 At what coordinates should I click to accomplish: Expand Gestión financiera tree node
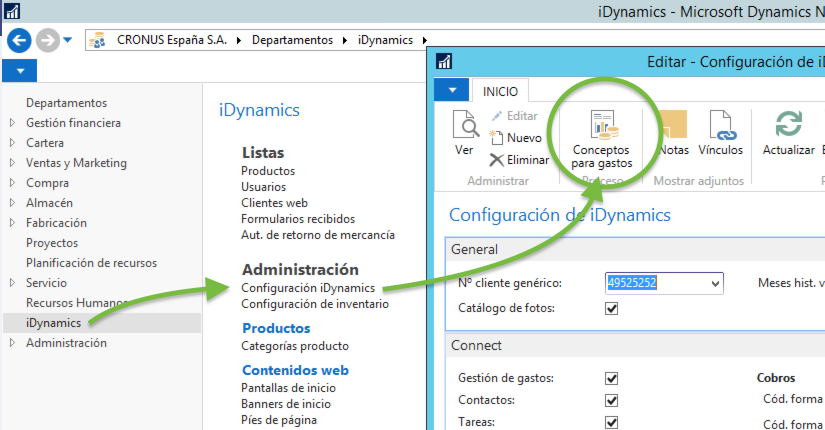coord(13,123)
